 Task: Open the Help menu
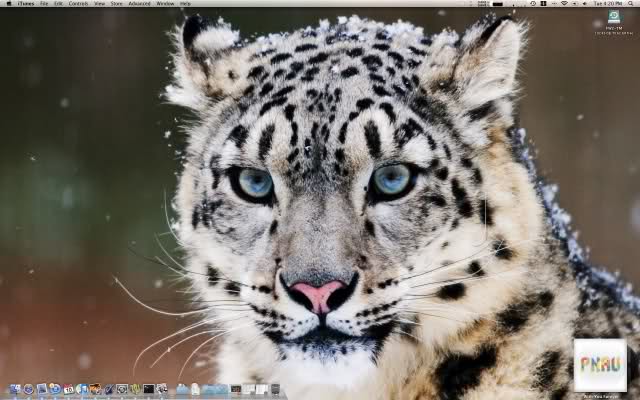[185, 4]
